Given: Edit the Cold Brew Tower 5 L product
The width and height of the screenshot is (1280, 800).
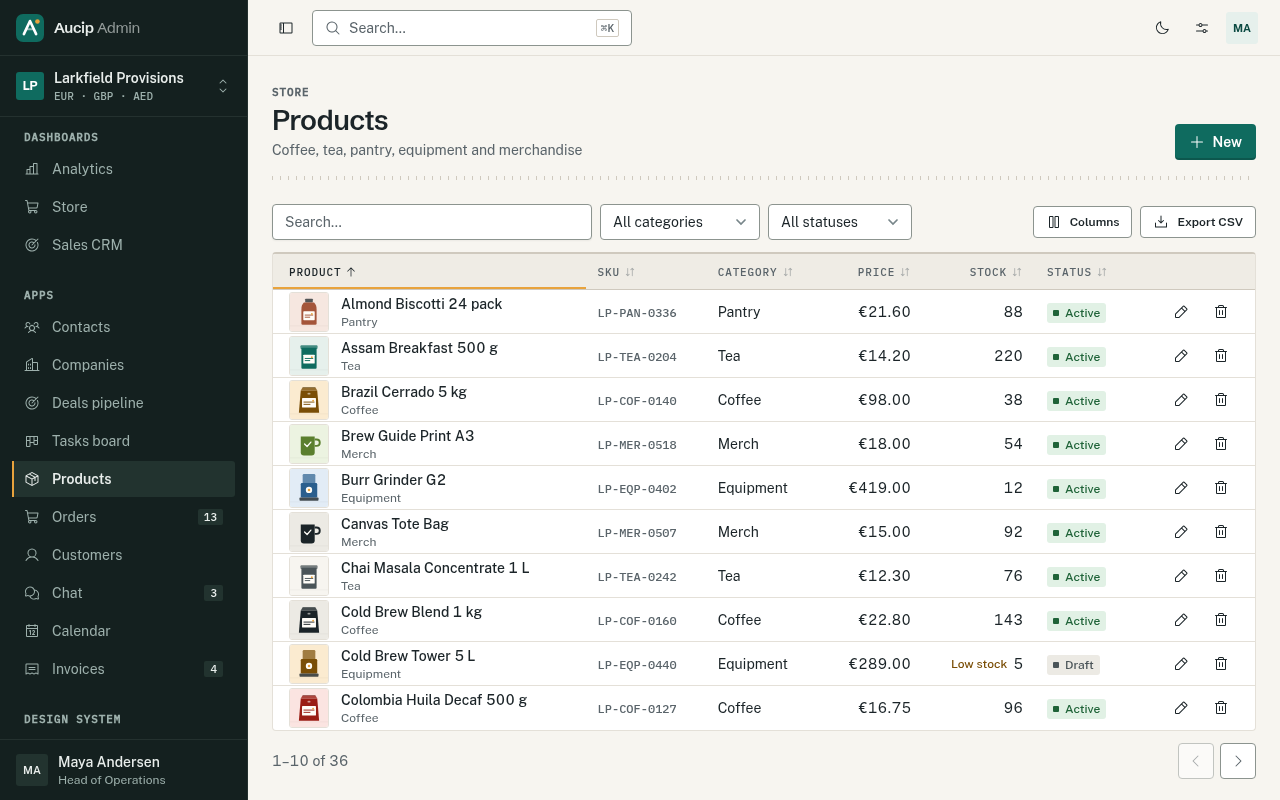Looking at the screenshot, I should point(1181,664).
